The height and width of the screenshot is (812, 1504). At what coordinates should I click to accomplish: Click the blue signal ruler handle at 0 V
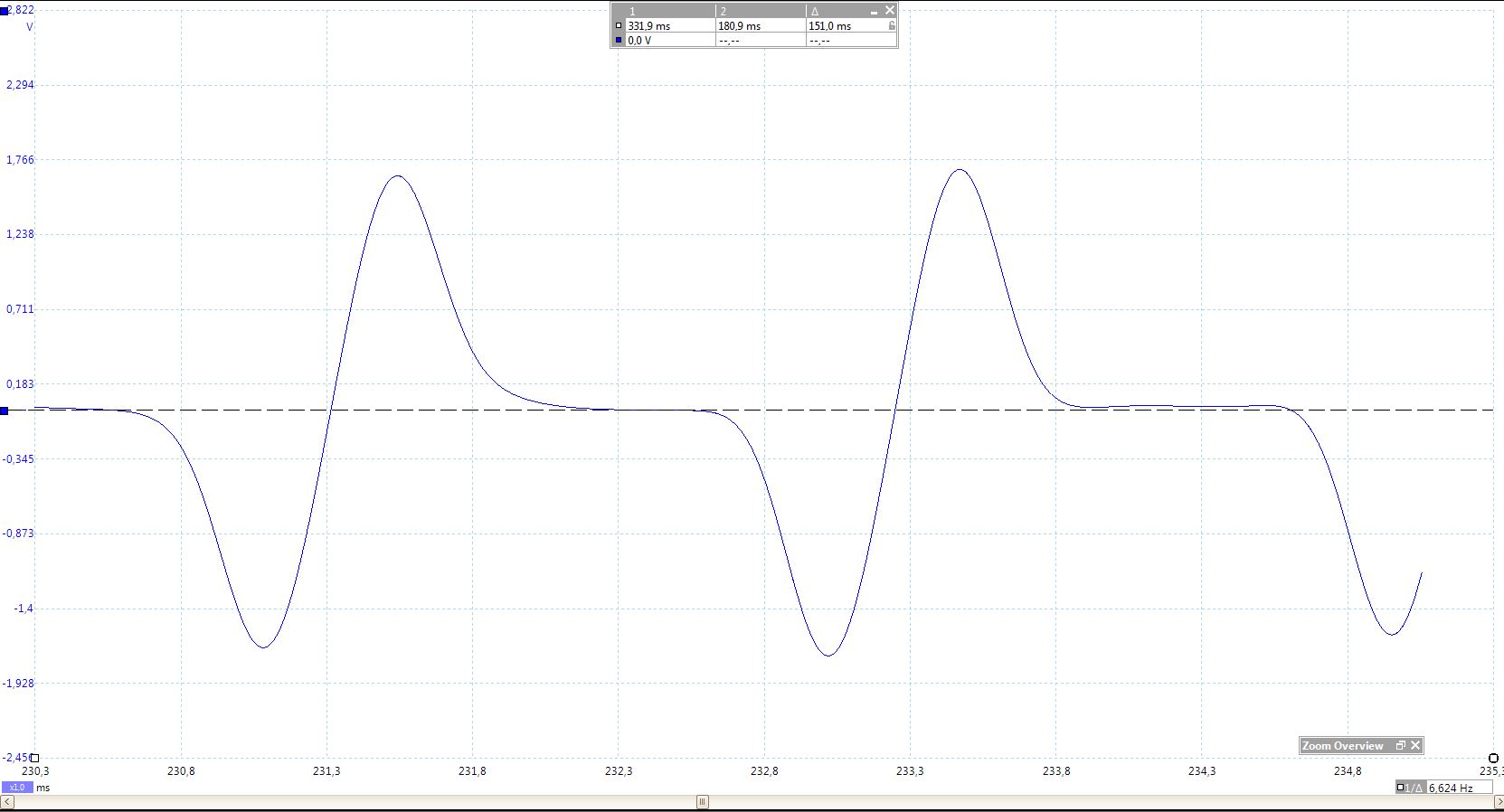click(x=5, y=411)
